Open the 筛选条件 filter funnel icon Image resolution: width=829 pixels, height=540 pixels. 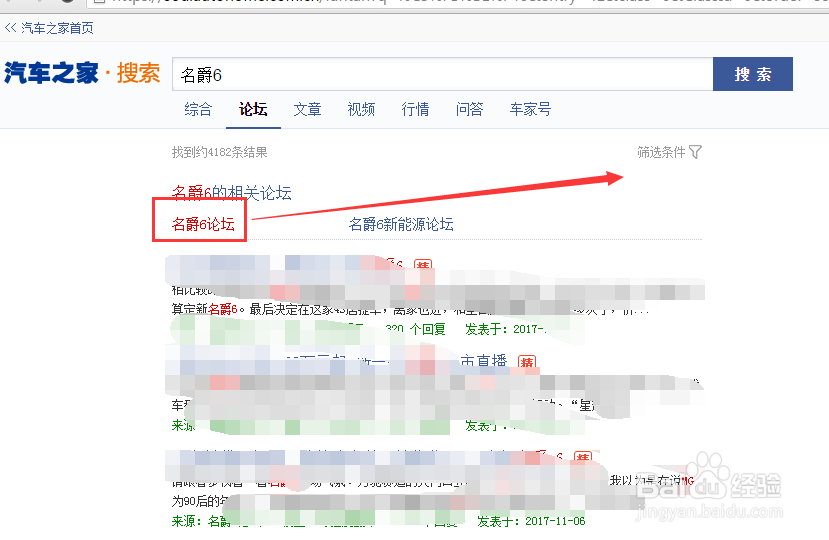(696, 152)
